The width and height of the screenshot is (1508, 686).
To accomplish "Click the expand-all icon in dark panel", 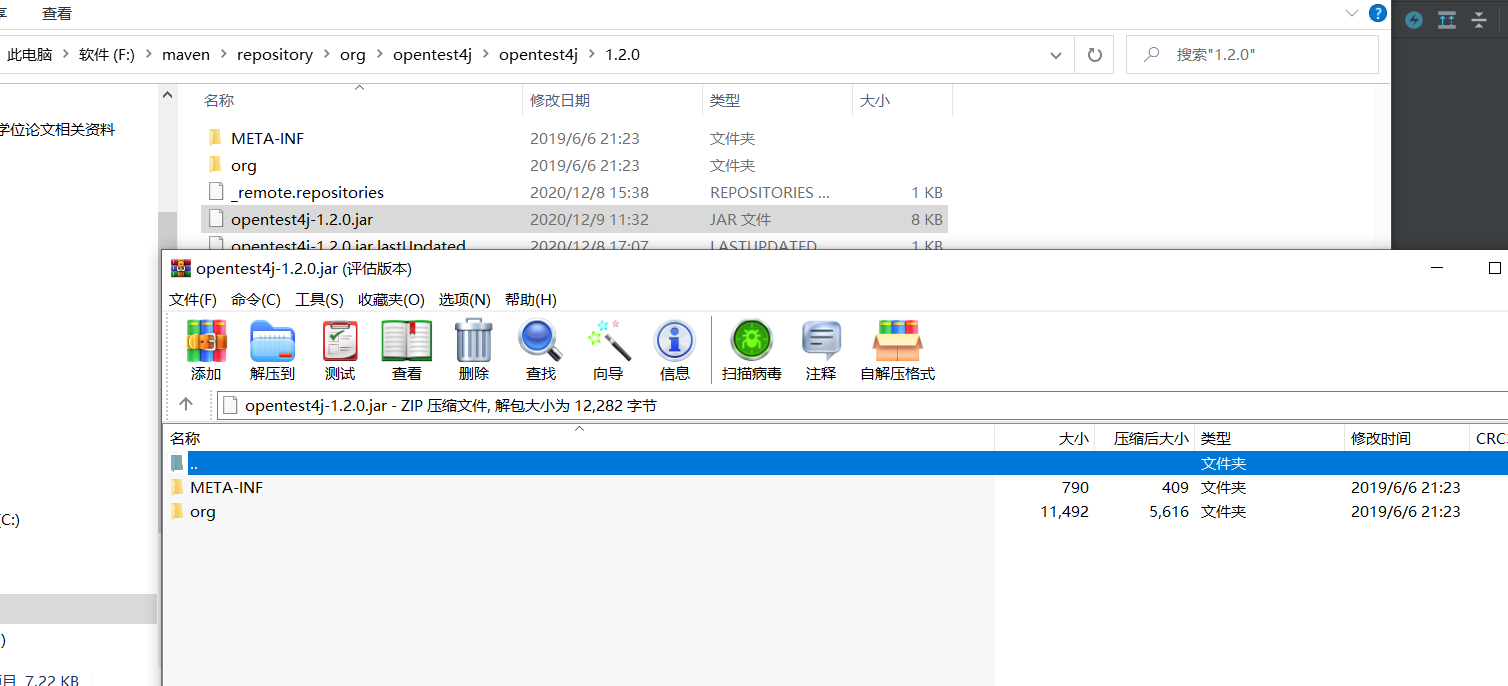I will [1446, 20].
